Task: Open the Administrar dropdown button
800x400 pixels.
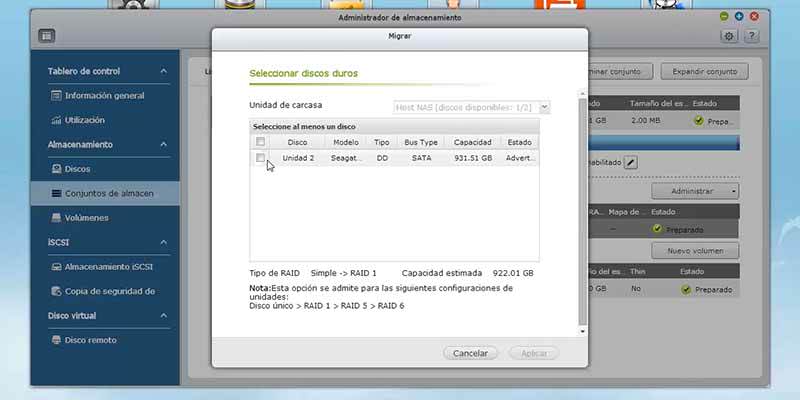Action: click(695, 191)
